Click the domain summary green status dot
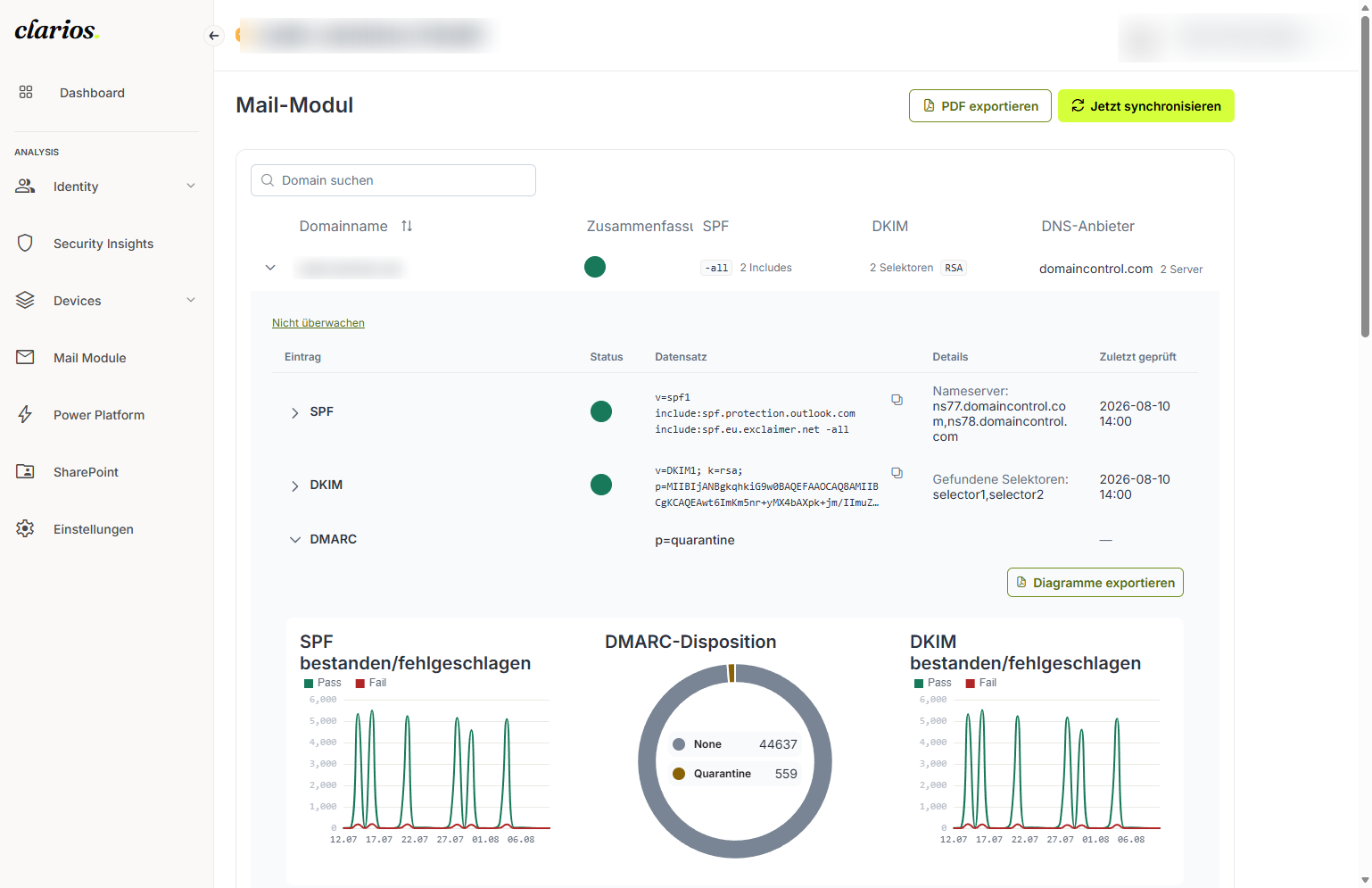The width and height of the screenshot is (1372, 888). pyautogui.click(x=595, y=267)
